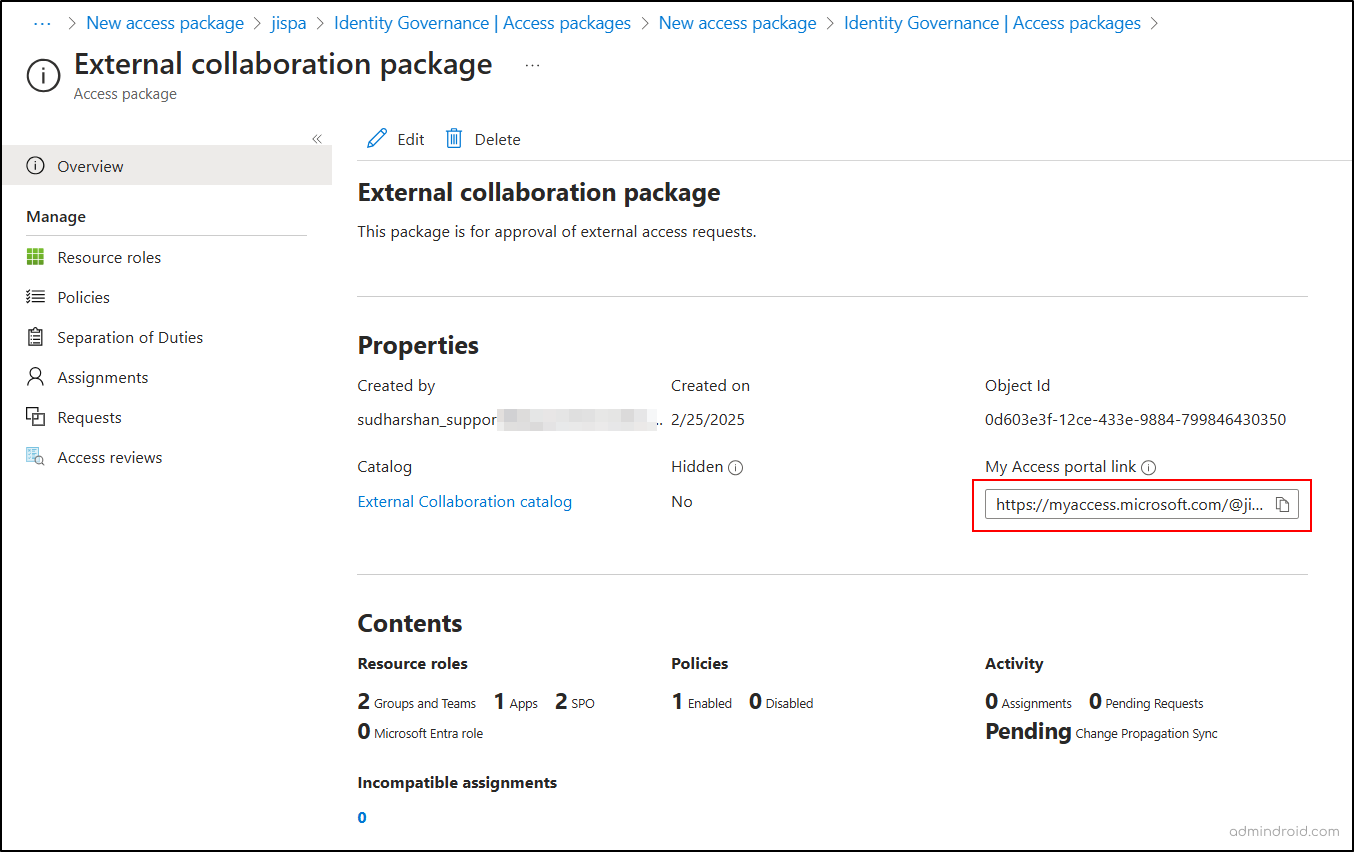Open Resource roles in the sidebar
Screen dimensions: 1354x852
click(107, 257)
